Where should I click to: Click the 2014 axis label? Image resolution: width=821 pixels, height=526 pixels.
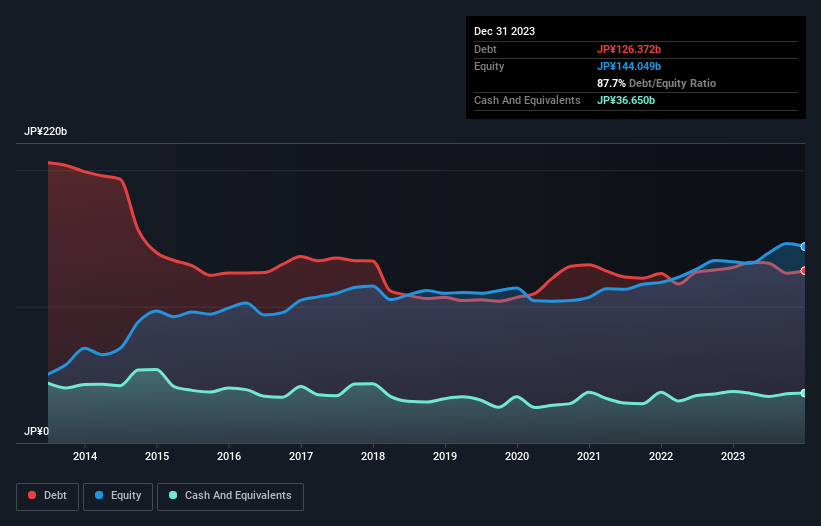point(85,456)
